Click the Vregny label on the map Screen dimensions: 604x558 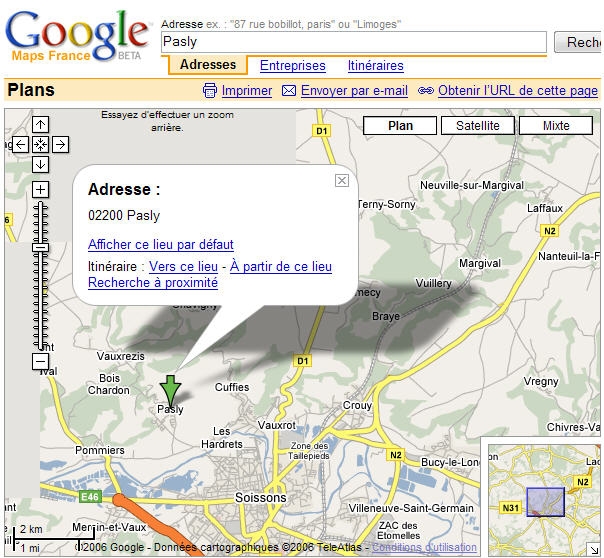point(541,382)
